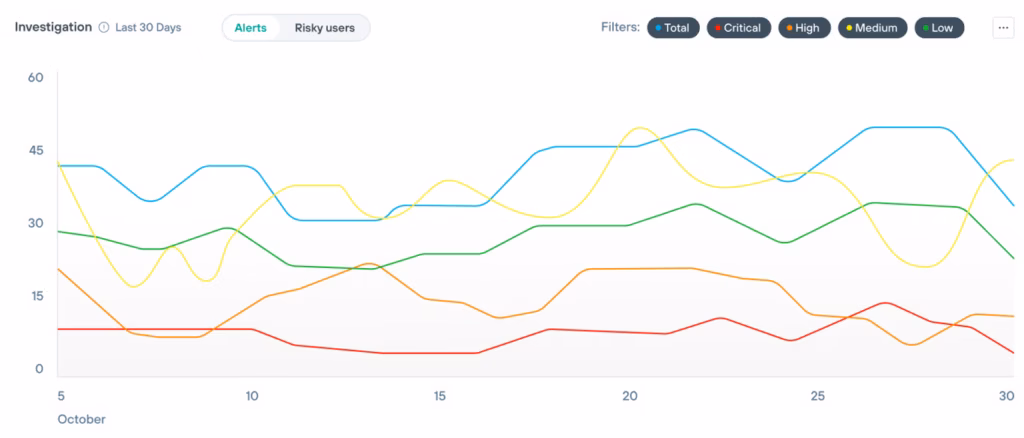Screen dimensions: 1024x438
Task: Click the x-axis marker for October 15
Action: pos(440,396)
